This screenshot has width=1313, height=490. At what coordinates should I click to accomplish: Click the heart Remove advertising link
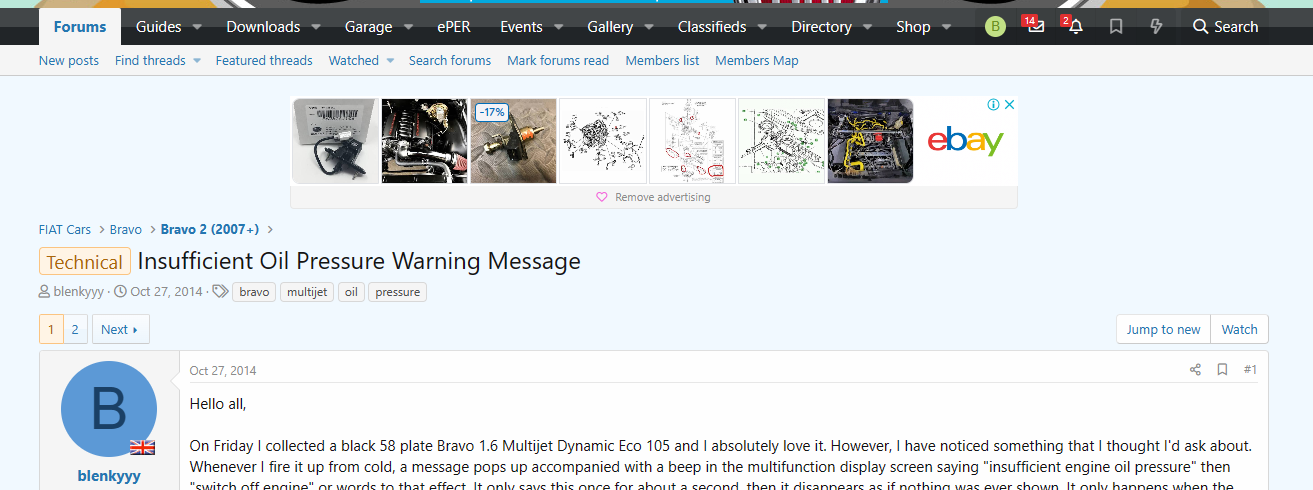(x=653, y=197)
